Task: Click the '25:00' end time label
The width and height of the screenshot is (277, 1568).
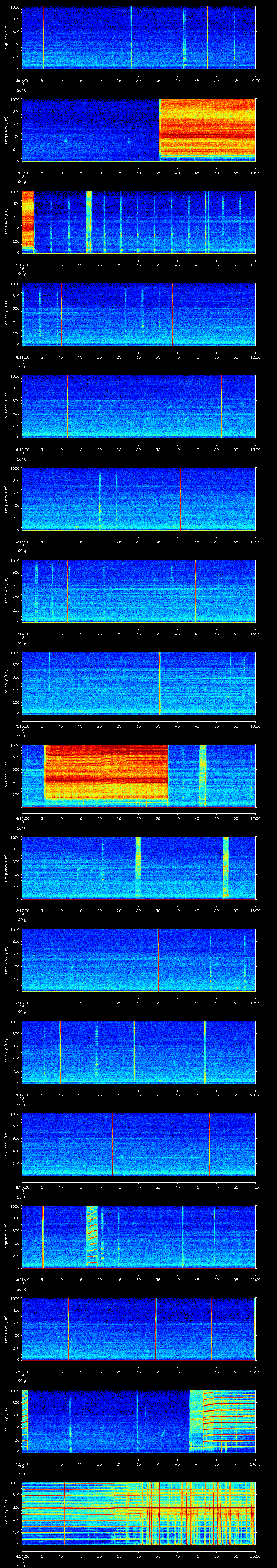Action: tap(256, 1556)
